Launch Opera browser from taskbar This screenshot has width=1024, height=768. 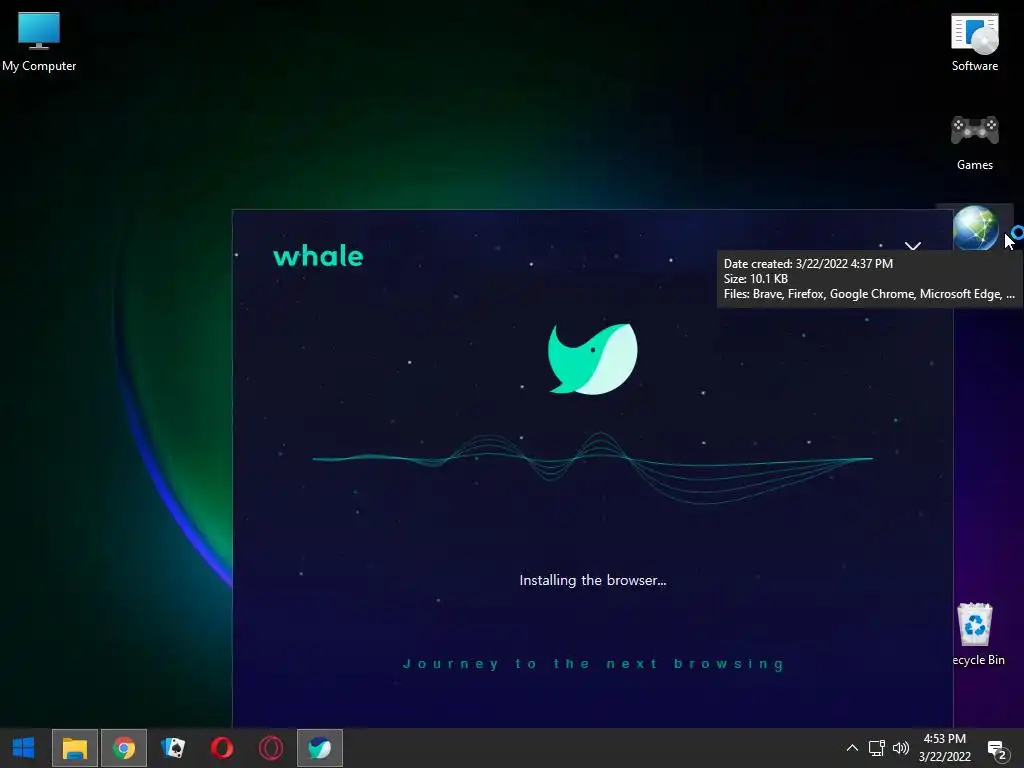(x=222, y=748)
